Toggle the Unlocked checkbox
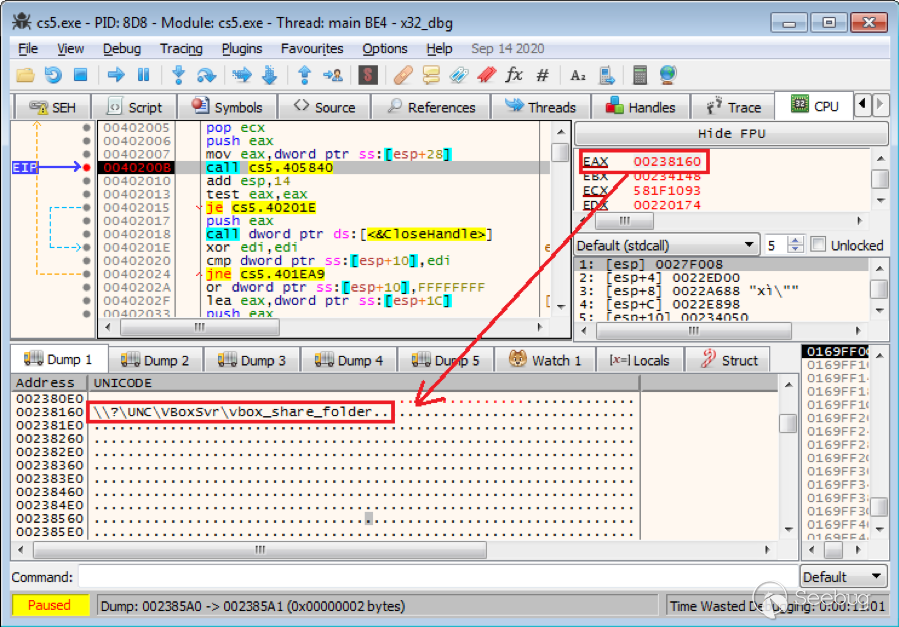This screenshot has width=899, height=627. [x=818, y=245]
